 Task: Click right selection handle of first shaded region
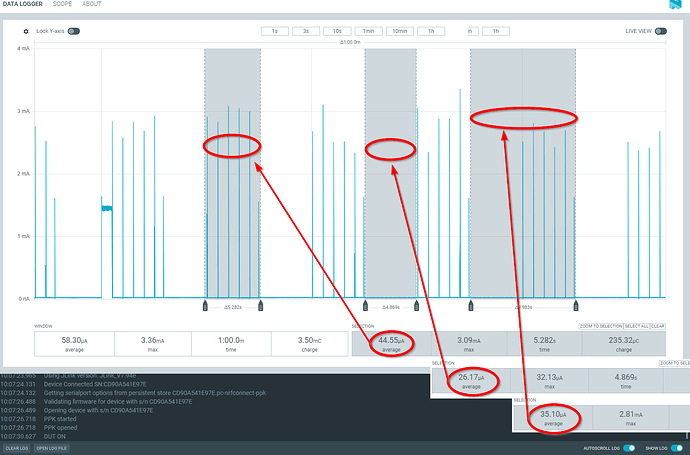point(261,304)
